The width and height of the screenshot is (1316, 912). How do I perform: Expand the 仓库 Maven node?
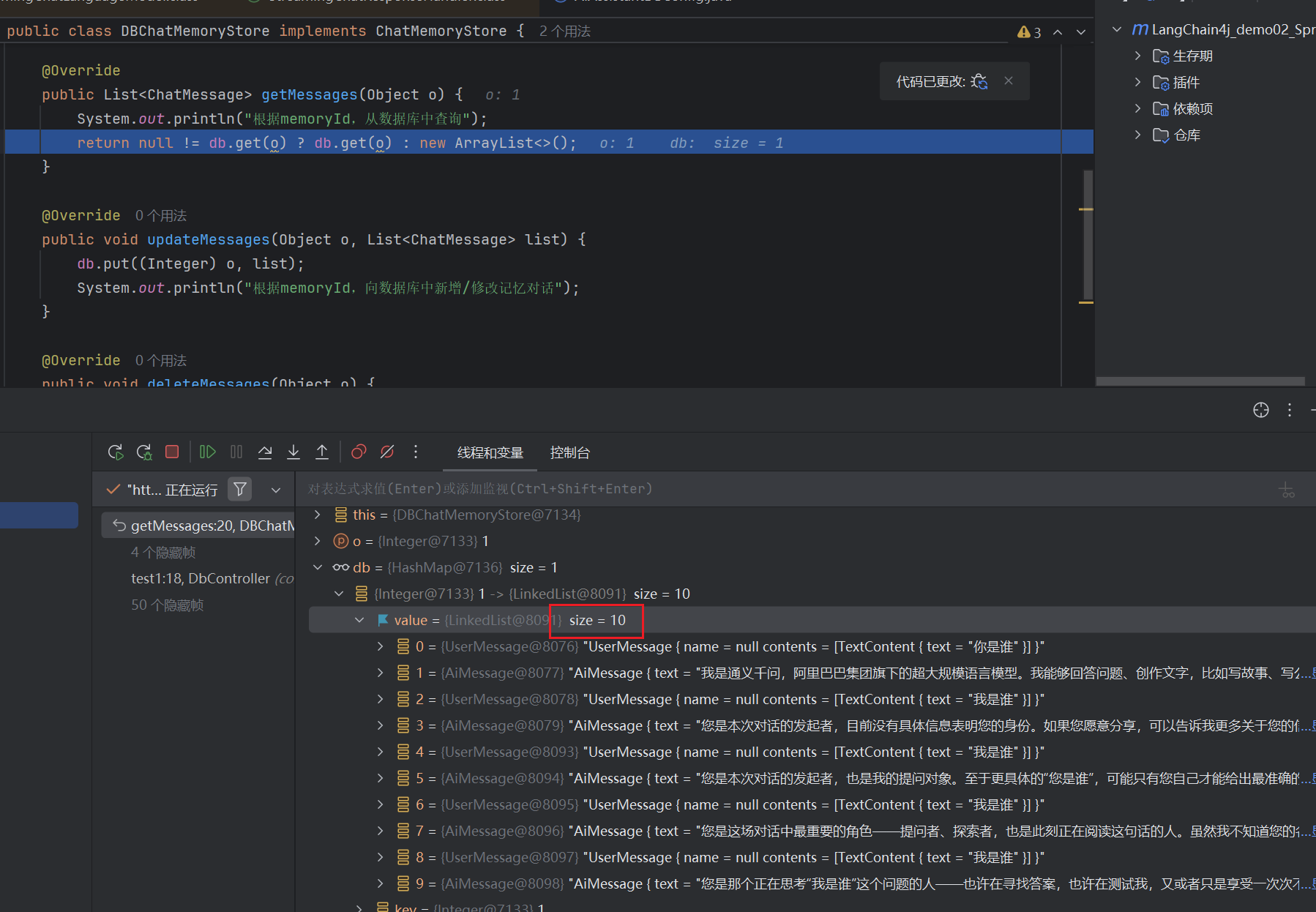[1137, 135]
